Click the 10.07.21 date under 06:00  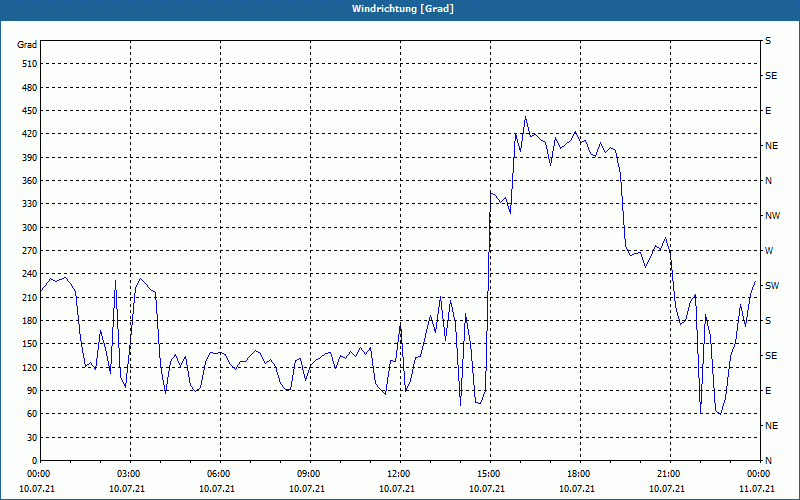coord(217,489)
